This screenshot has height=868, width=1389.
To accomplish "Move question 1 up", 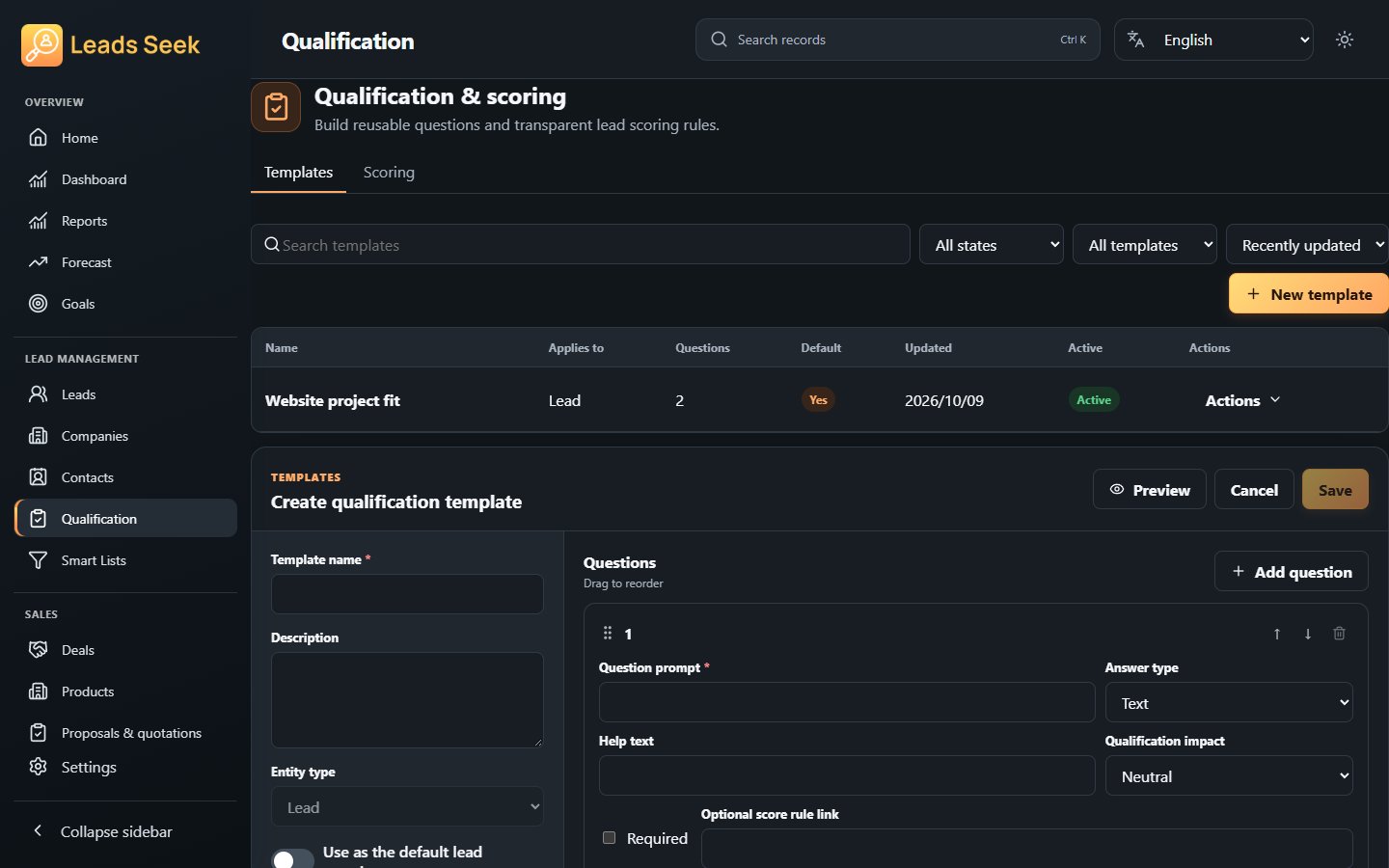I will (1277, 634).
